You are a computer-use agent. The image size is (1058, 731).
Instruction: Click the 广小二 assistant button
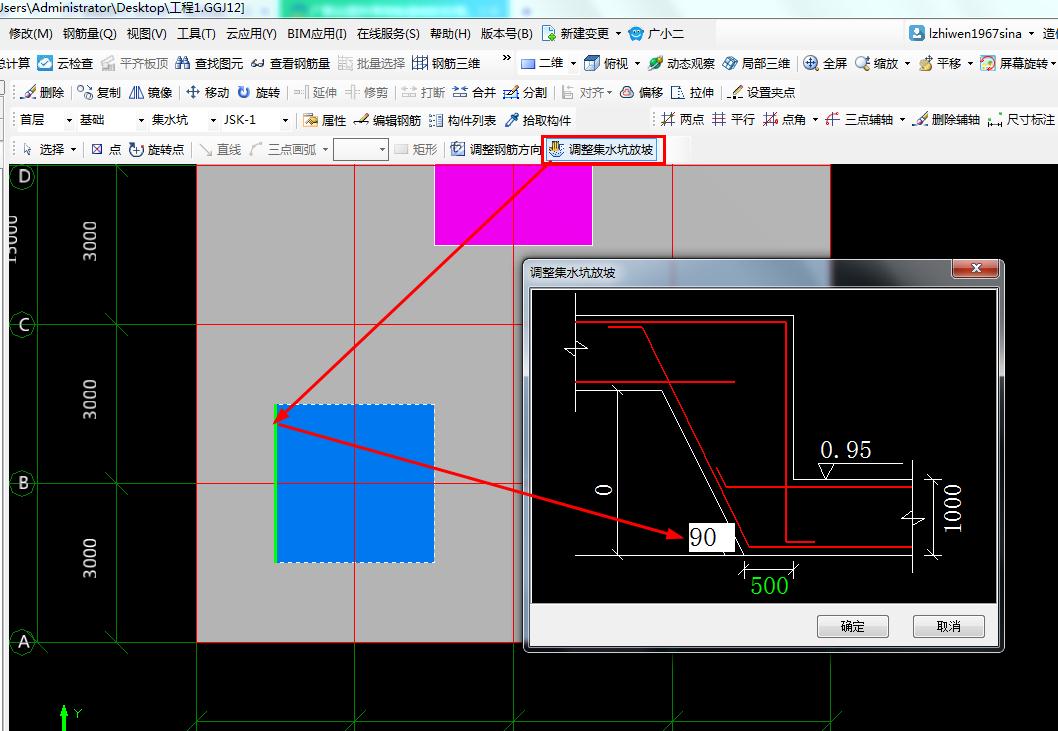click(656, 34)
